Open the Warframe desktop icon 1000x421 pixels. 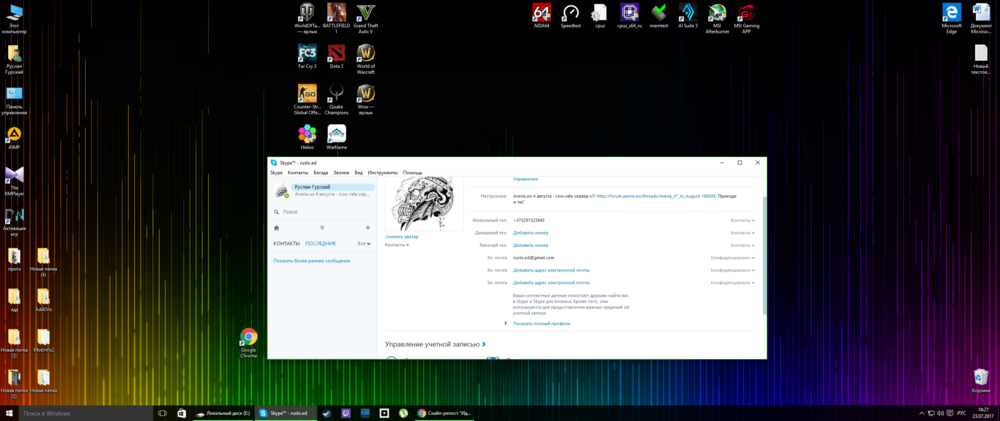337,134
